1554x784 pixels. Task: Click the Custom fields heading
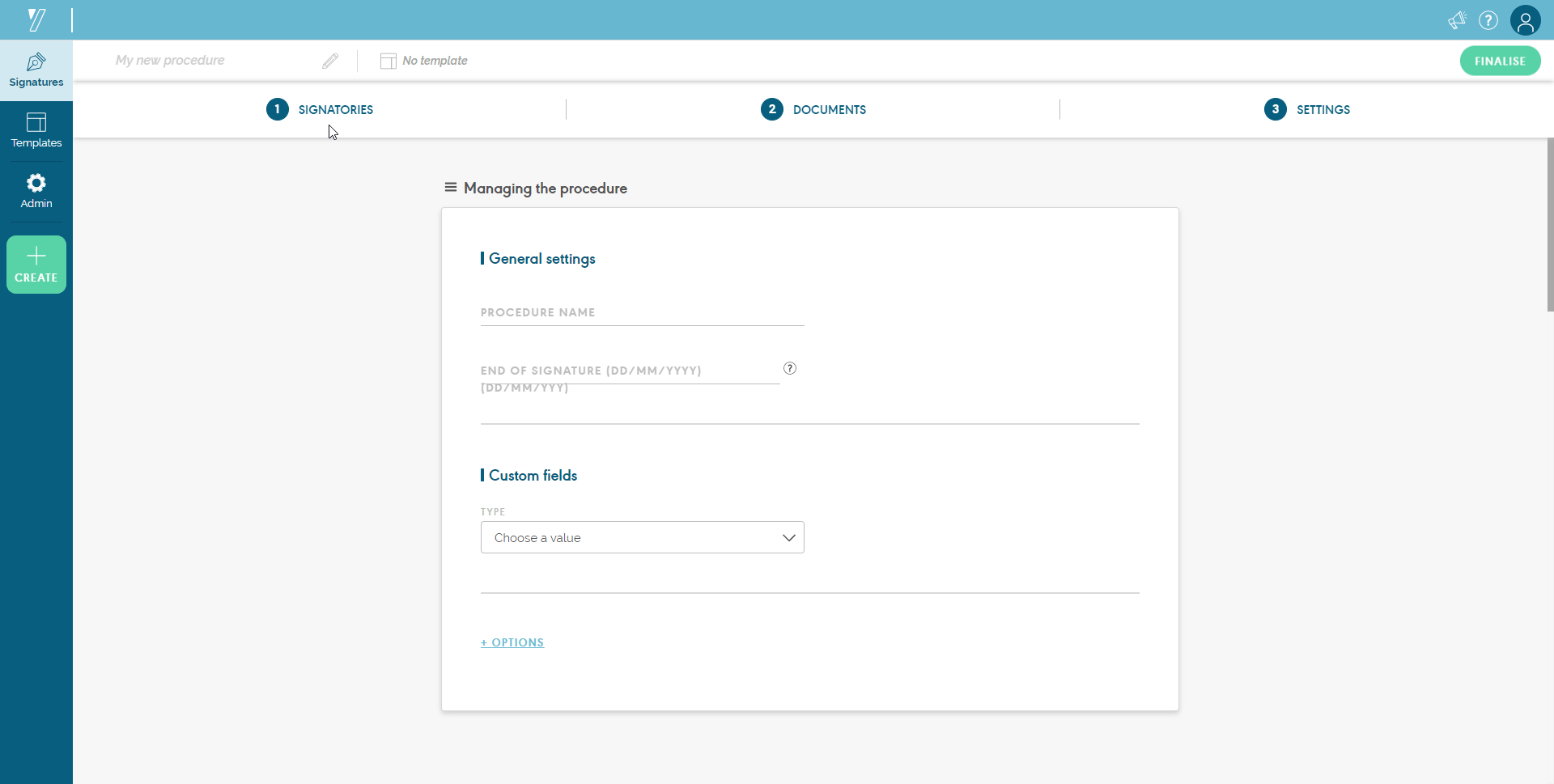click(533, 476)
